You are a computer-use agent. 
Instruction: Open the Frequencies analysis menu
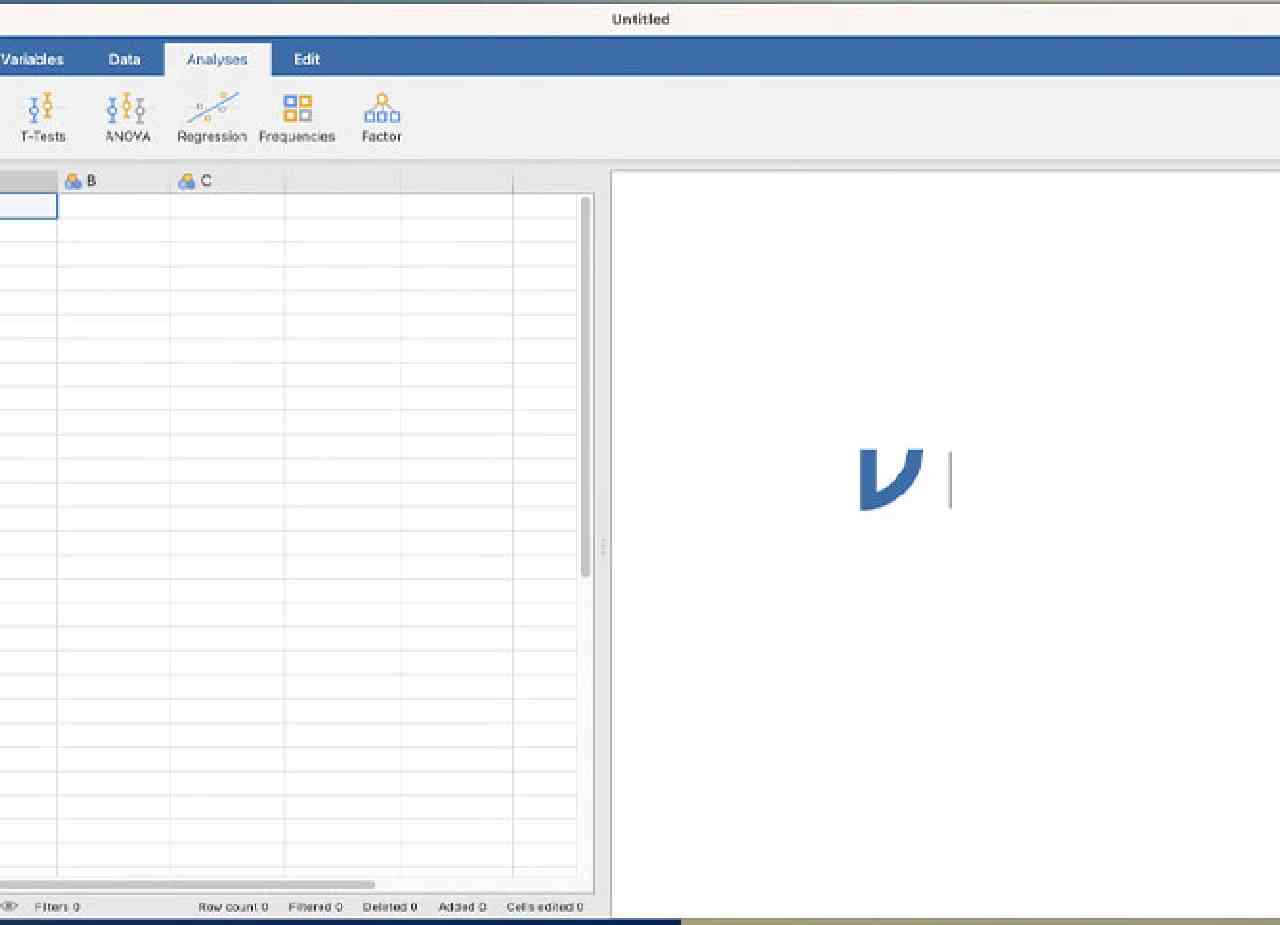[x=297, y=118]
